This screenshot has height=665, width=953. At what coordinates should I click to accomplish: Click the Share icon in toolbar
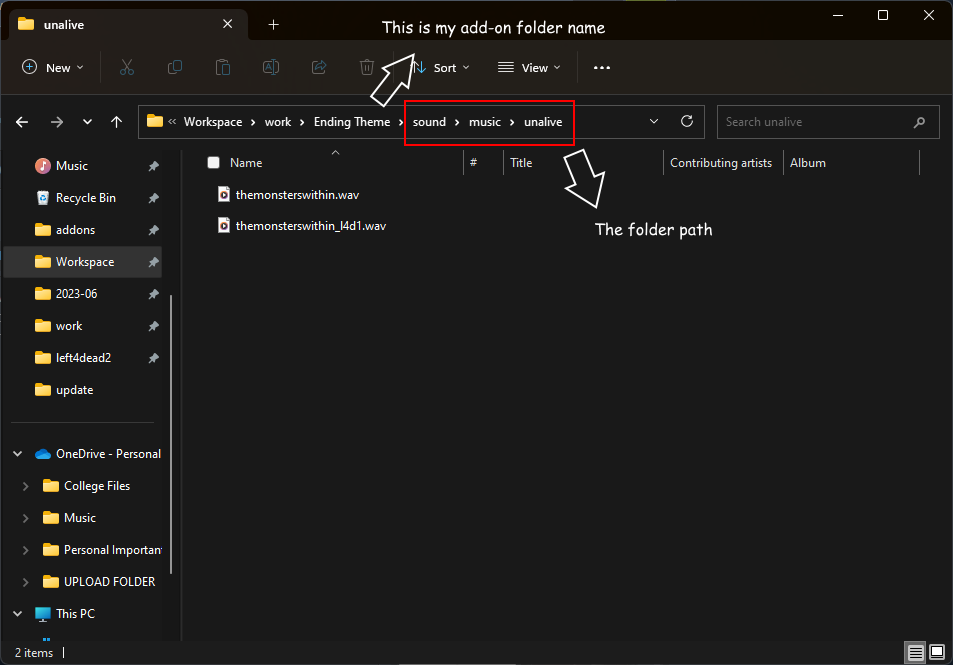point(319,67)
